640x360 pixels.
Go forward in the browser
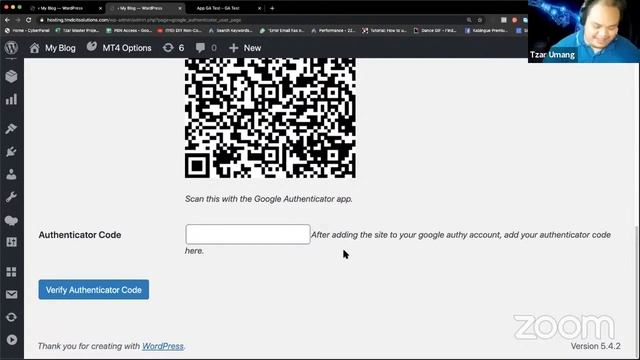(18, 20)
